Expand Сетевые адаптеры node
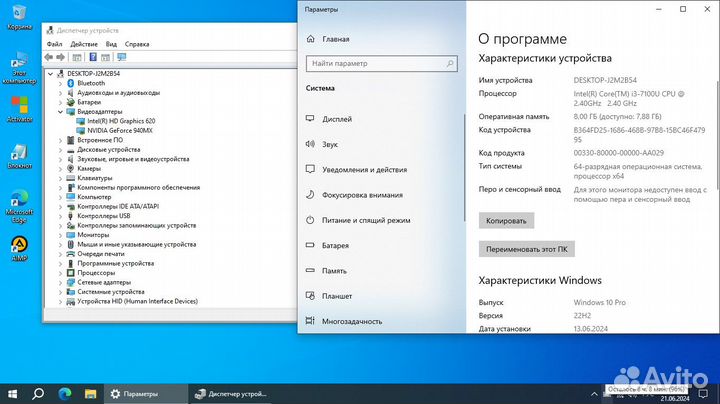The width and height of the screenshot is (720, 404). click(60, 282)
